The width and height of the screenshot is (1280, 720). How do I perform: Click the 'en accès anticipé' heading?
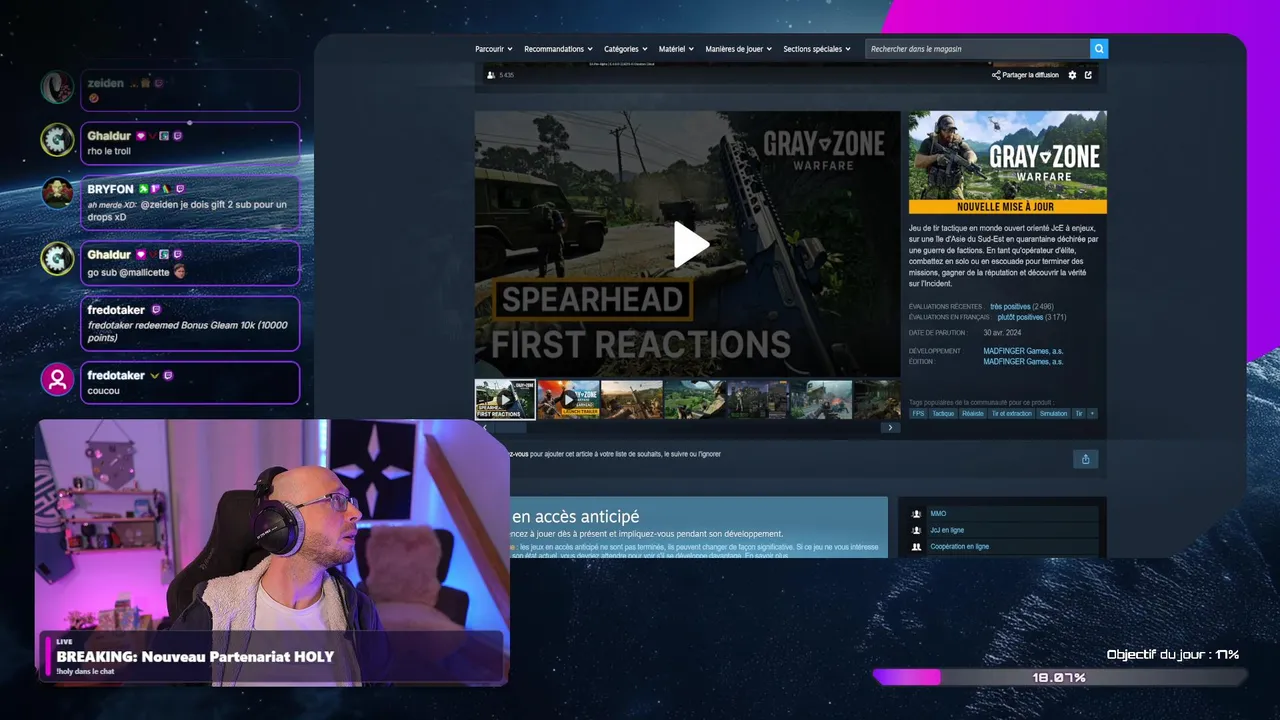[575, 517]
